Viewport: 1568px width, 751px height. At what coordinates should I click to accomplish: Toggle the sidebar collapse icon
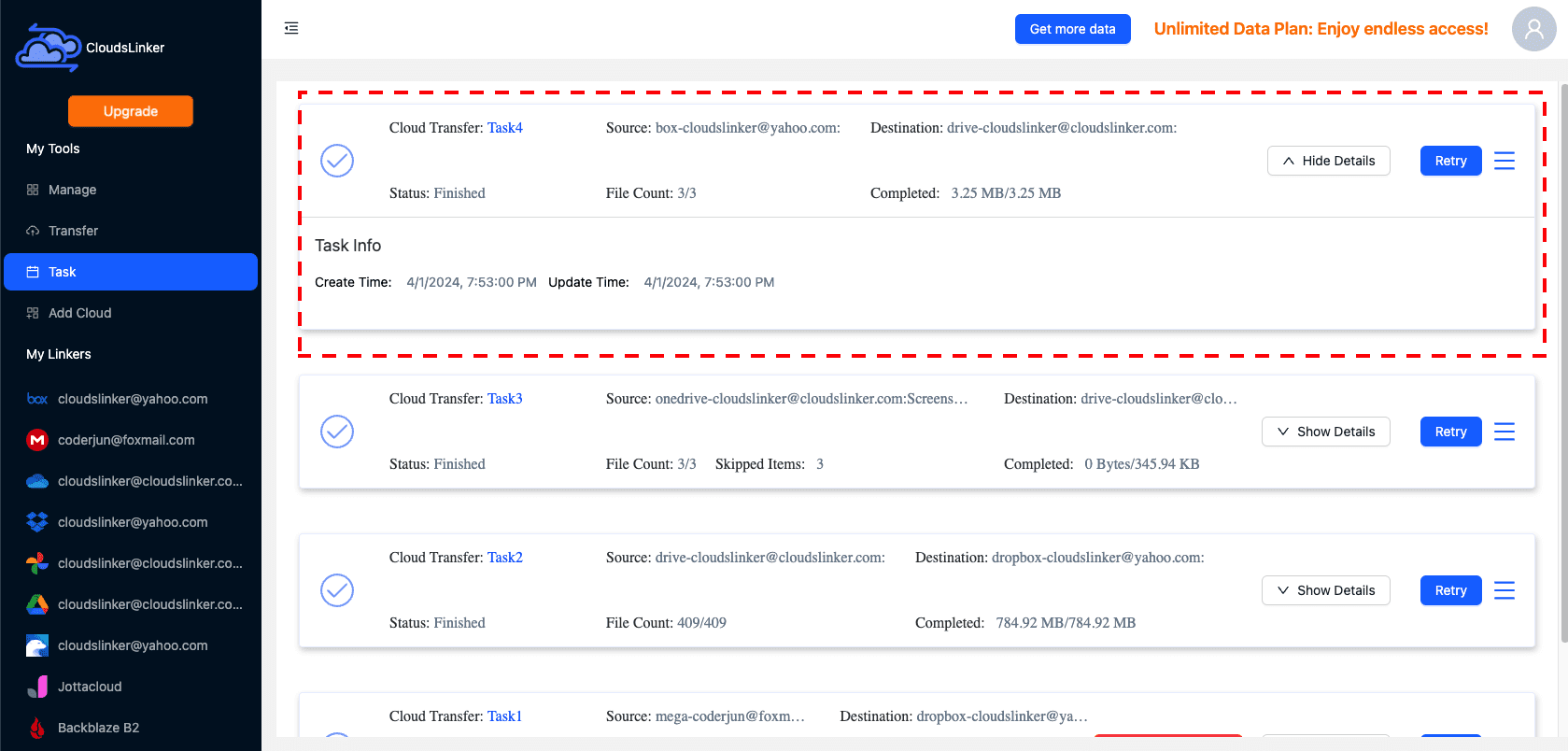291,28
